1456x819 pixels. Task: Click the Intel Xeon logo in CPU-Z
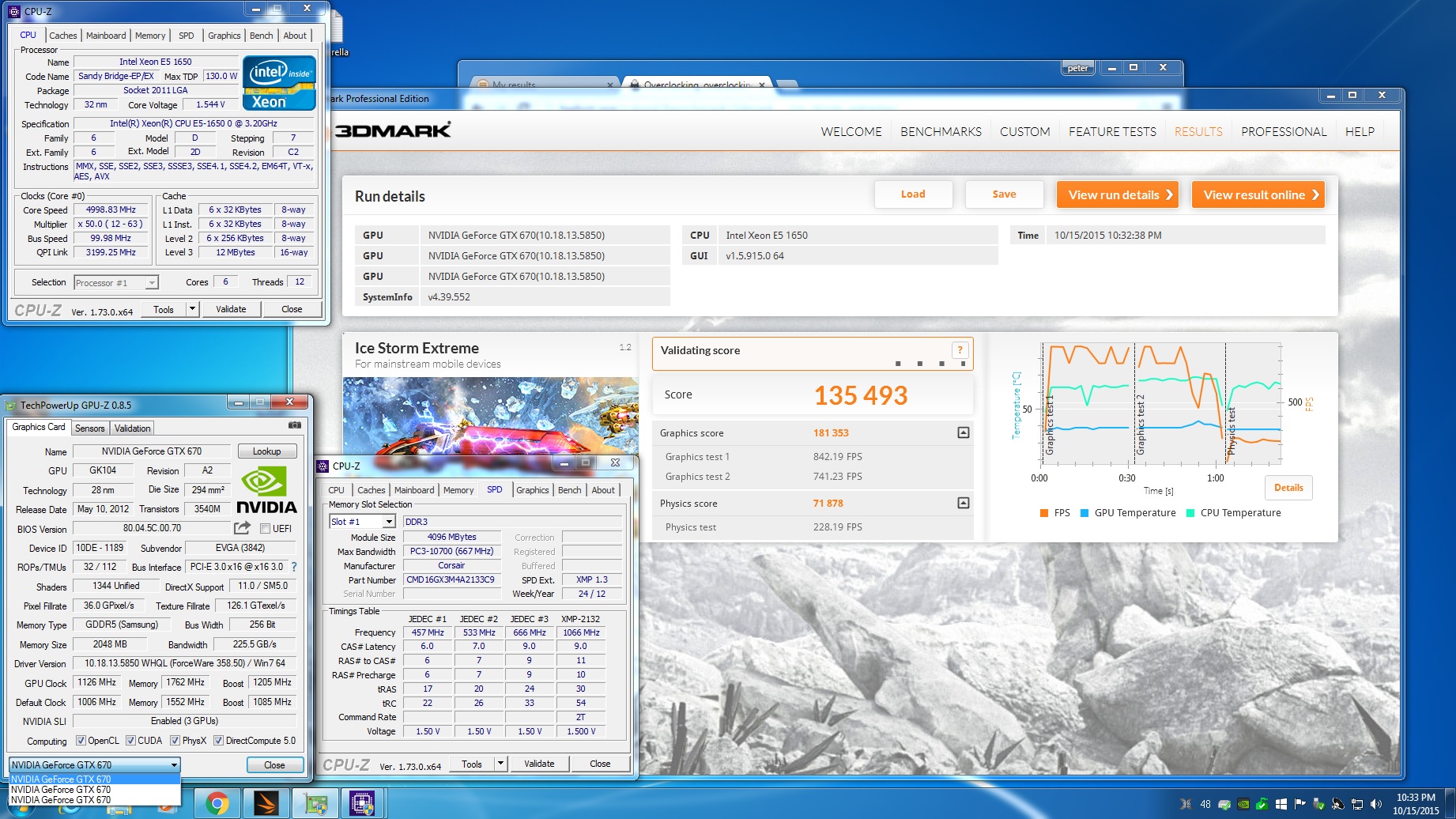click(x=279, y=82)
